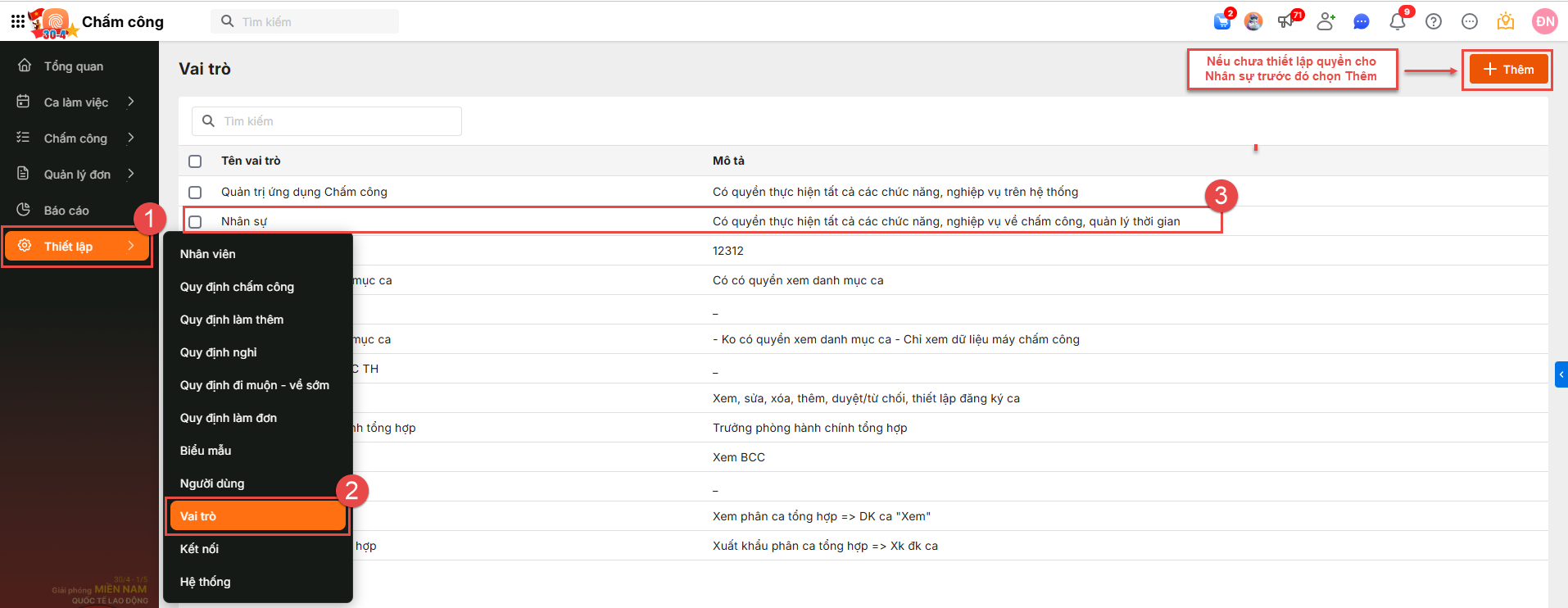1568x608 pixels.
Task: Select the 'Nhân sự' role checkbox
Action: pyautogui.click(x=195, y=222)
